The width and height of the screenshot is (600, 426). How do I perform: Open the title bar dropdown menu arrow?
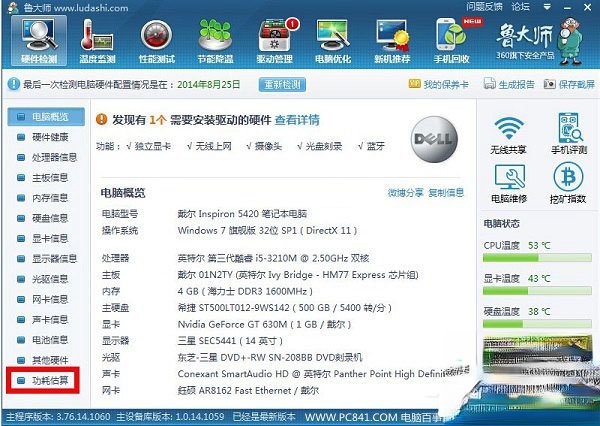point(547,7)
